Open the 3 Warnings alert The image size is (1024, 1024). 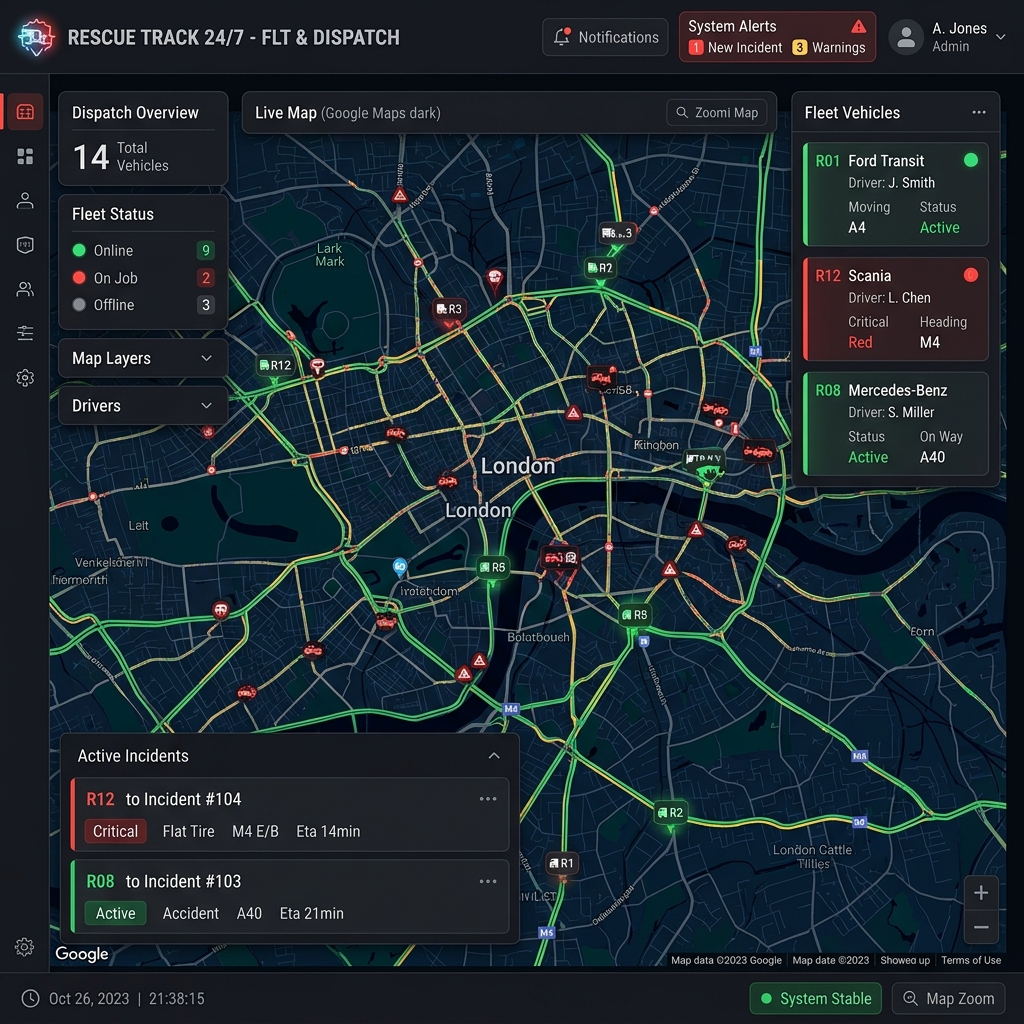click(829, 48)
